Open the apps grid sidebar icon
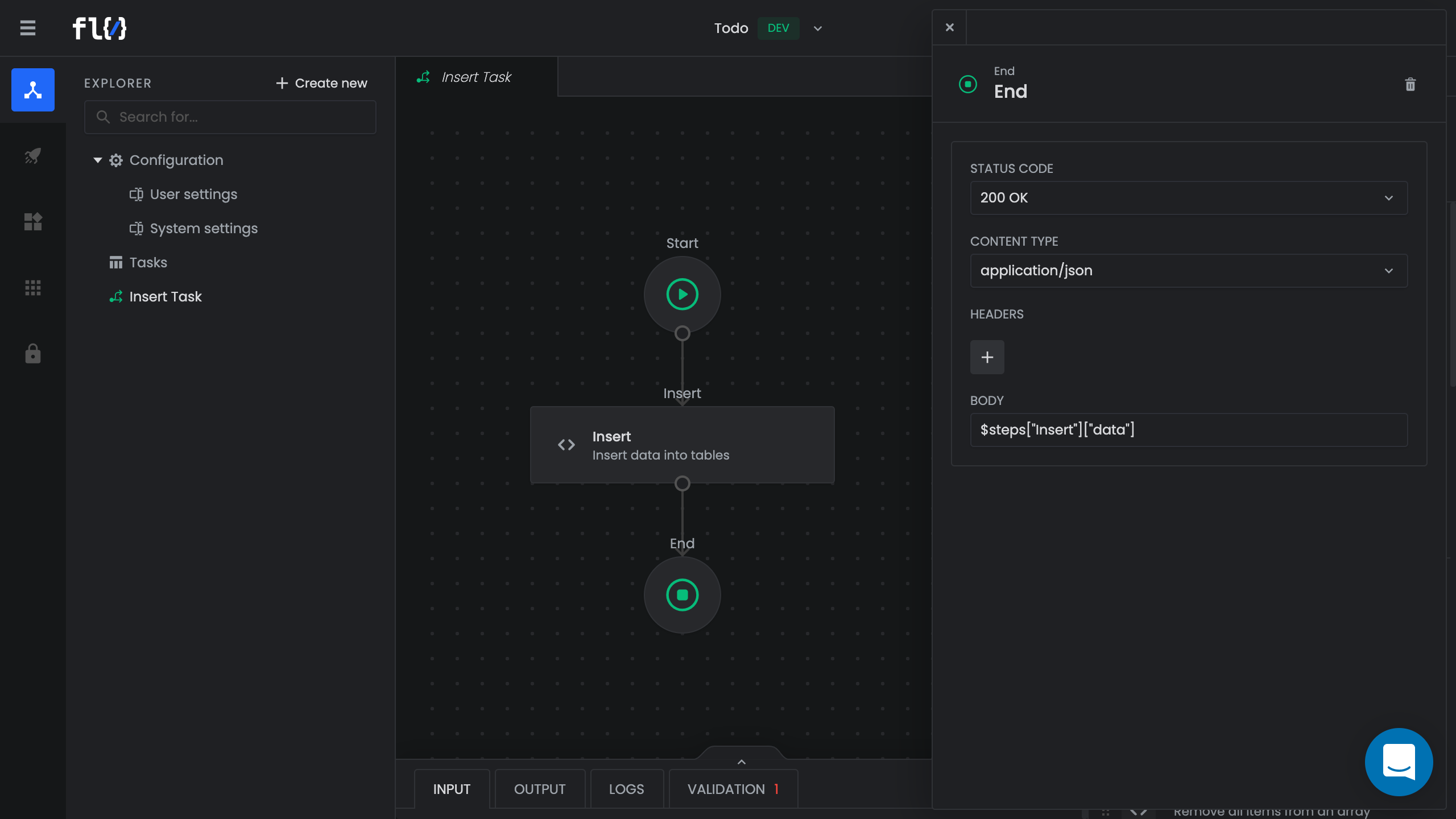Image resolution: width=1456 pixels, height=819 pixels. pos(33,288)
